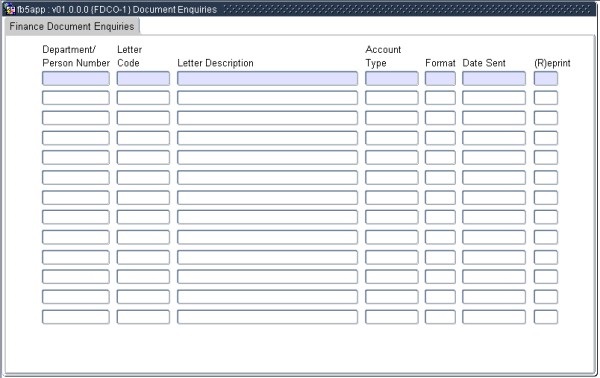
Task: Click the last-row (R)eprint field
Action: (x=546, y=317)
